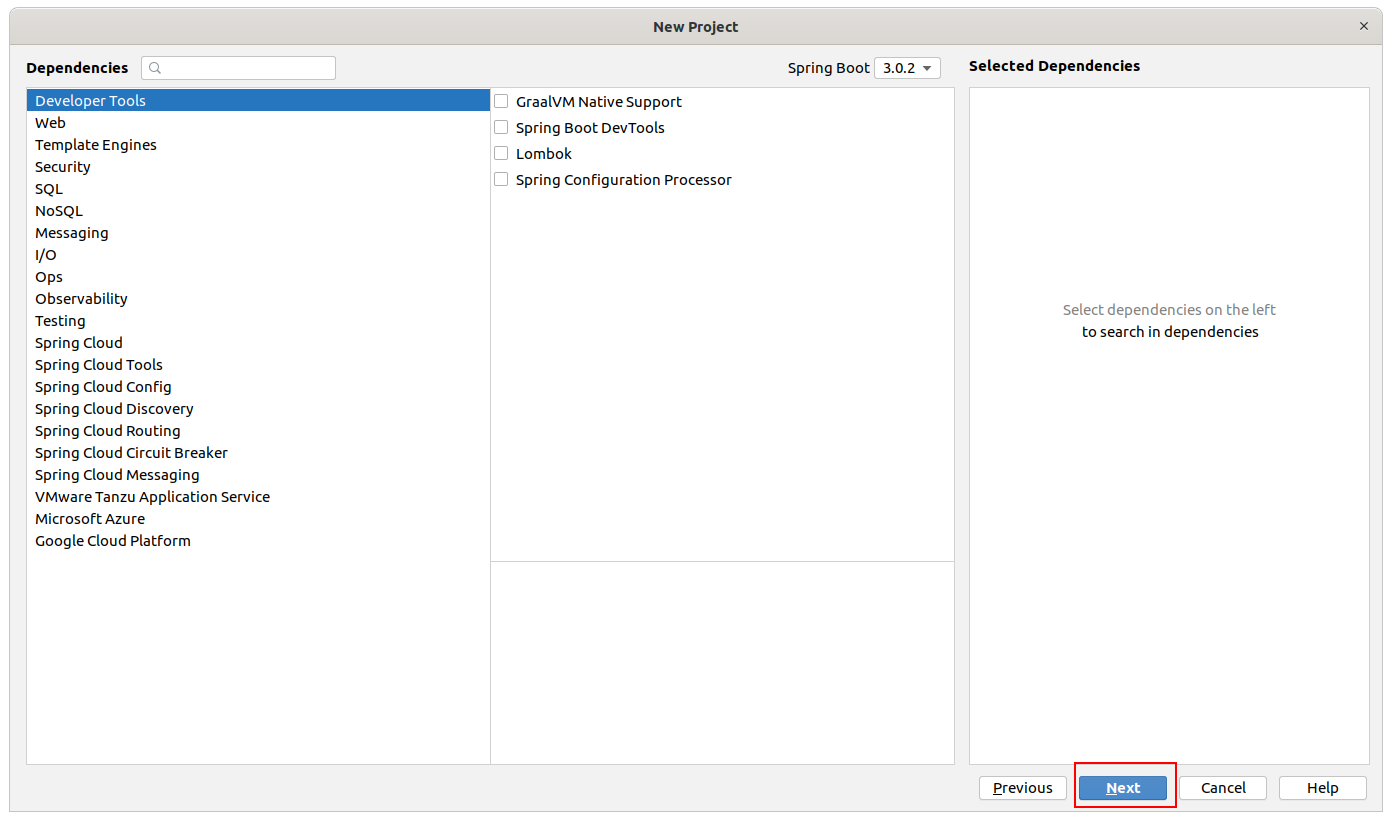
Task: Select NoSQL in the dependencies list
Action: click(59, 211)
